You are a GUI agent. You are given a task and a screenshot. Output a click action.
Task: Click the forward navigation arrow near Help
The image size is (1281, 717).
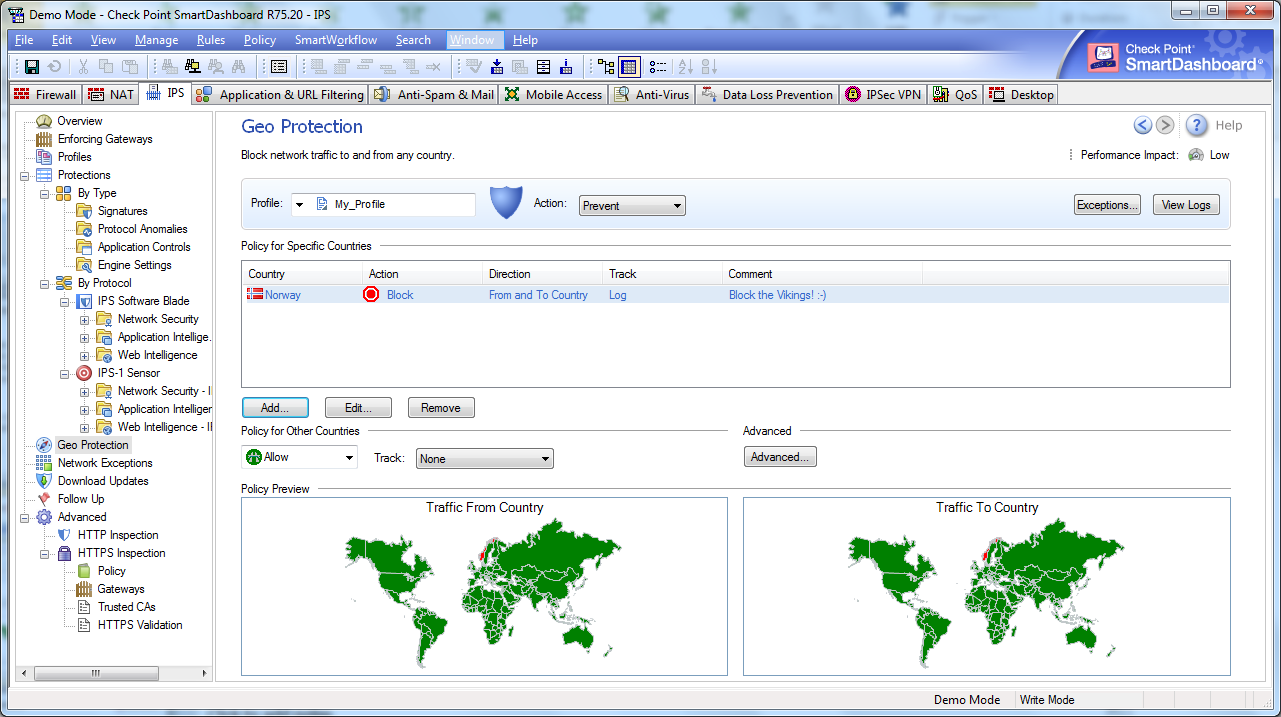1165,125
